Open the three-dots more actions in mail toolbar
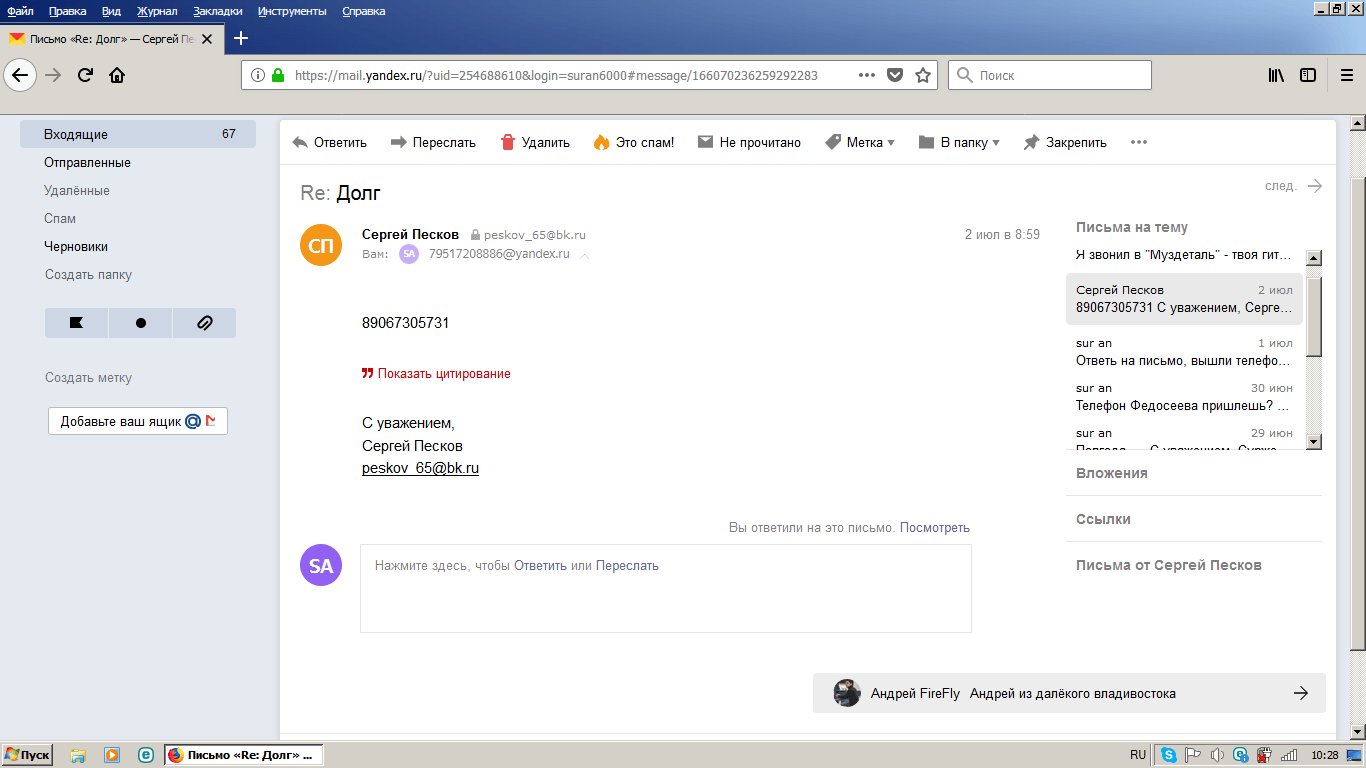 1138,142
